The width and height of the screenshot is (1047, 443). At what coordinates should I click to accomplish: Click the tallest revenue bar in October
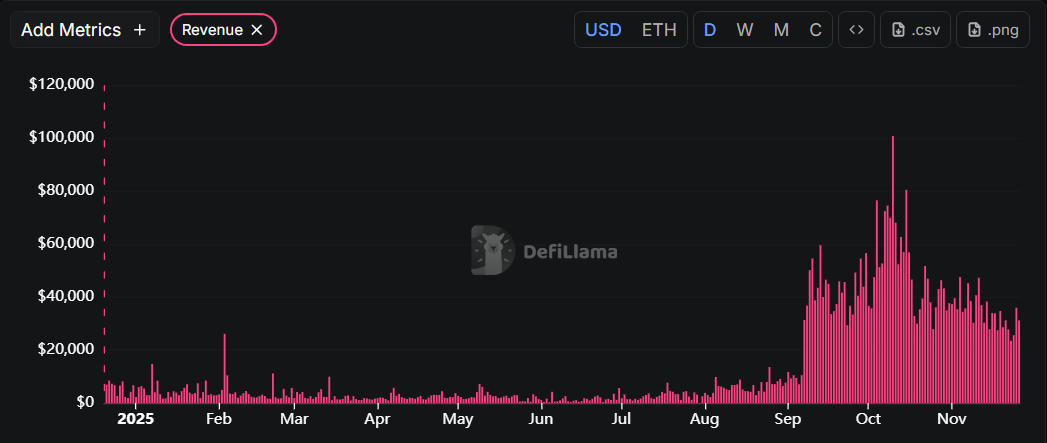point(892,270)
